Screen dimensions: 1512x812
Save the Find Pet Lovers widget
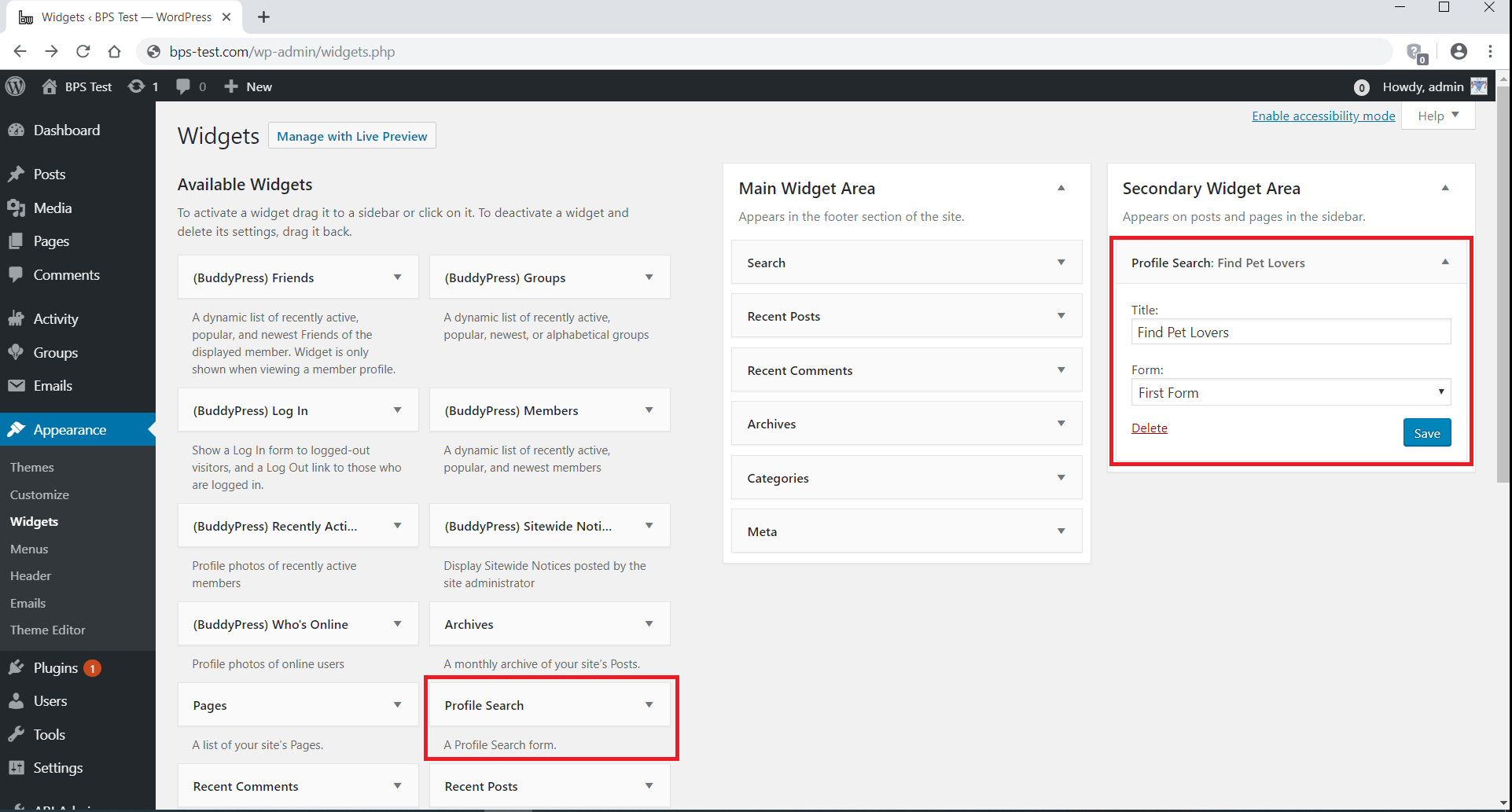tap(1426, 432)
